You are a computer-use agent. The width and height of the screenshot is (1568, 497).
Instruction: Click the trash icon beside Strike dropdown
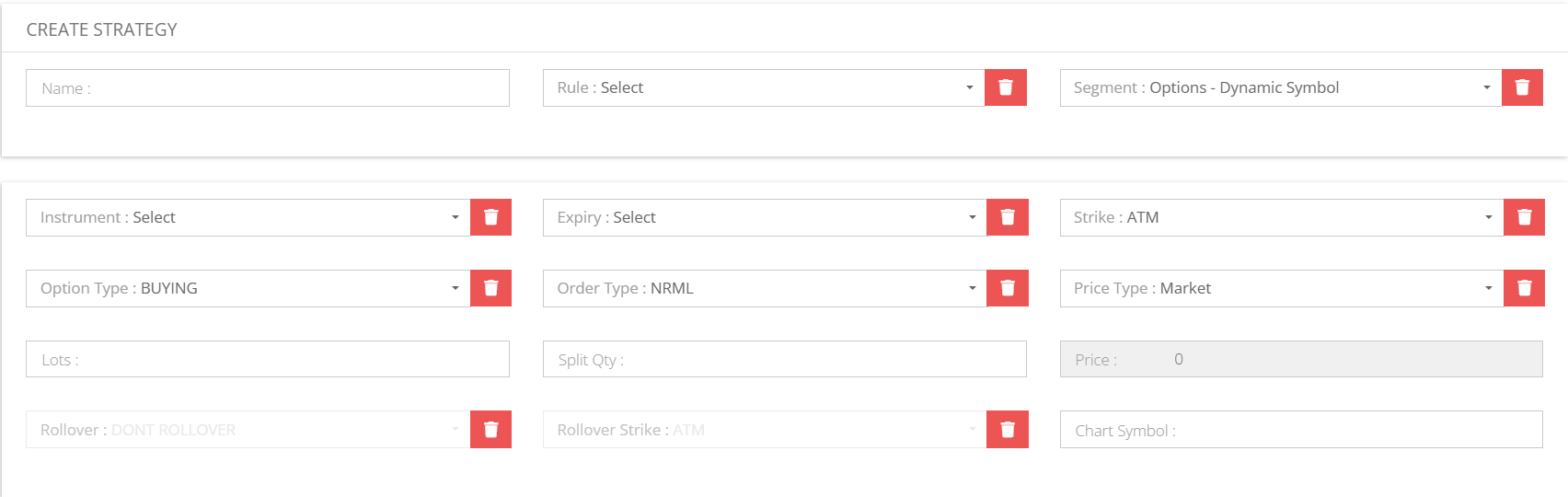pyautogui.click(x=1524, y=217)
